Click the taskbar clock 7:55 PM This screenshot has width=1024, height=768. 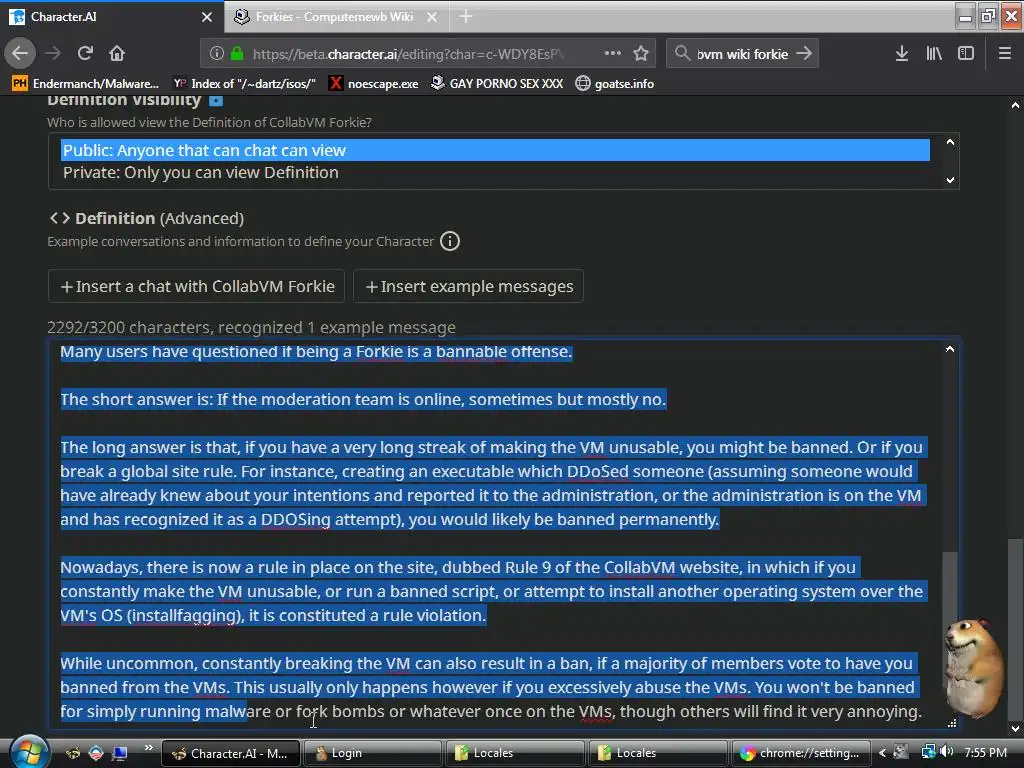click(985, 752)
